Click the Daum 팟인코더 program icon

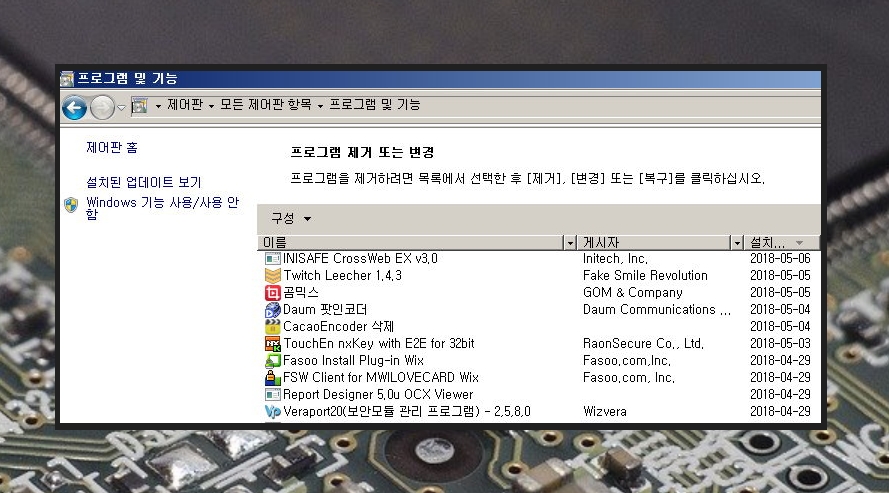273,310
